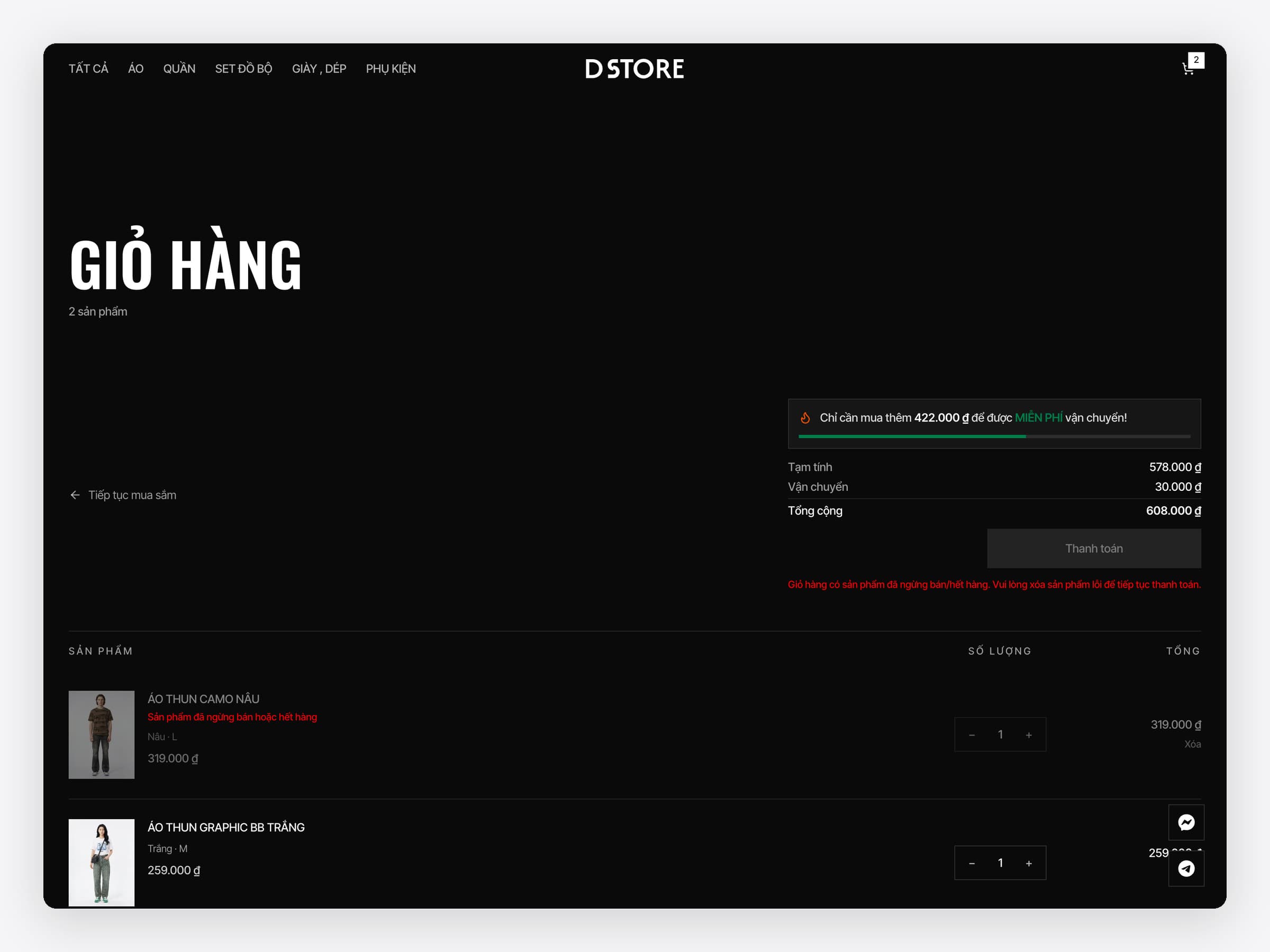Open the Telegram chat button

pyautogui.click(x=1186, y=868)
